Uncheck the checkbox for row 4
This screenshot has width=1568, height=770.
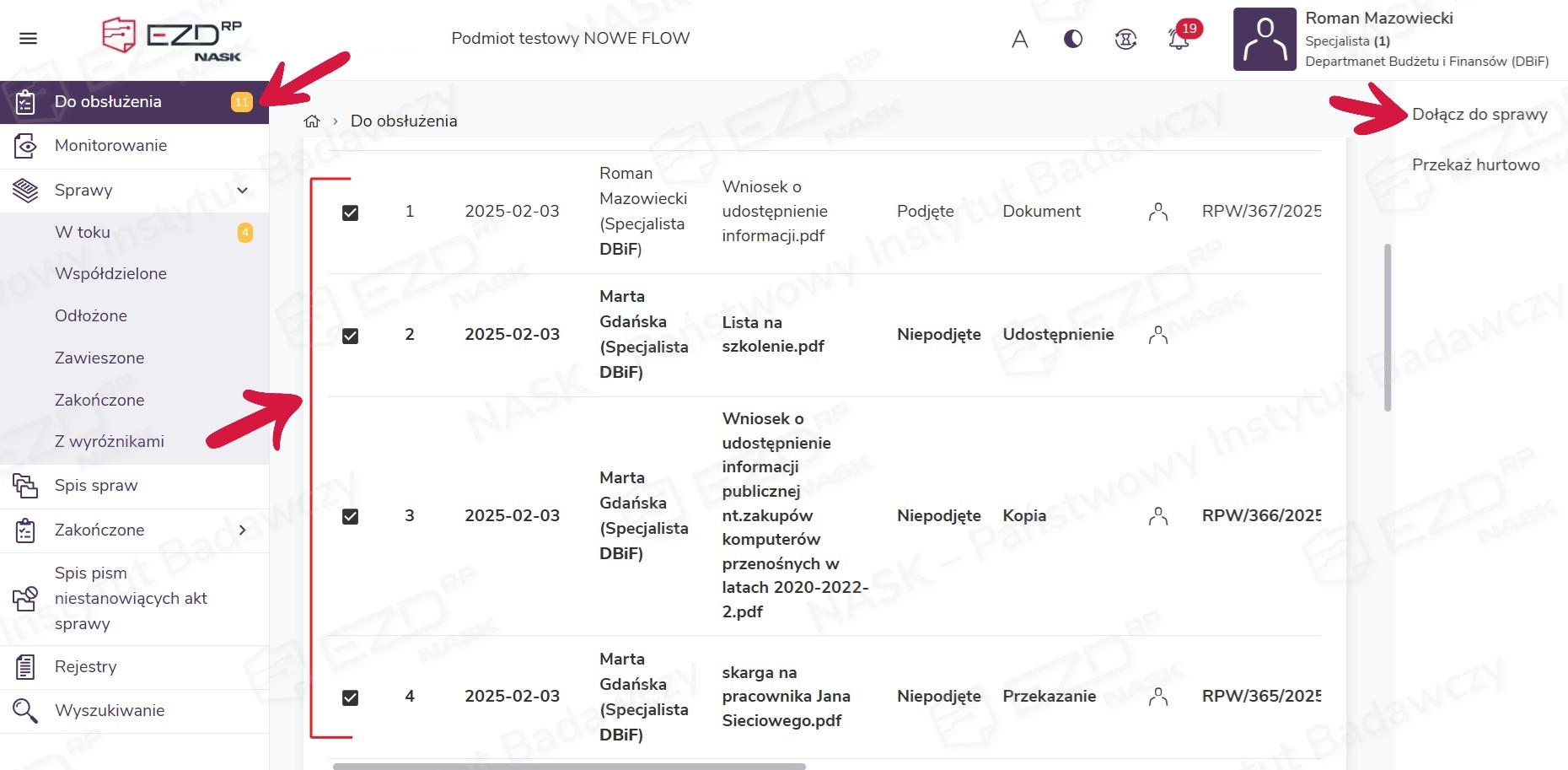tap(351, 697)
